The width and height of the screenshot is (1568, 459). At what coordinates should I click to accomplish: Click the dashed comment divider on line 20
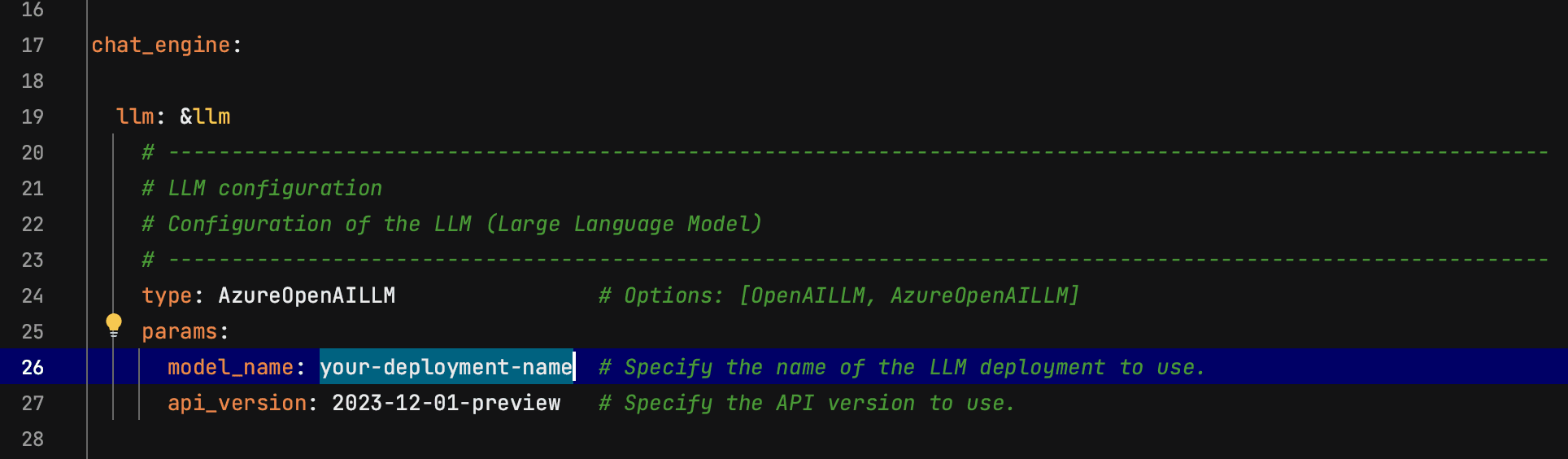pos(846,153)
